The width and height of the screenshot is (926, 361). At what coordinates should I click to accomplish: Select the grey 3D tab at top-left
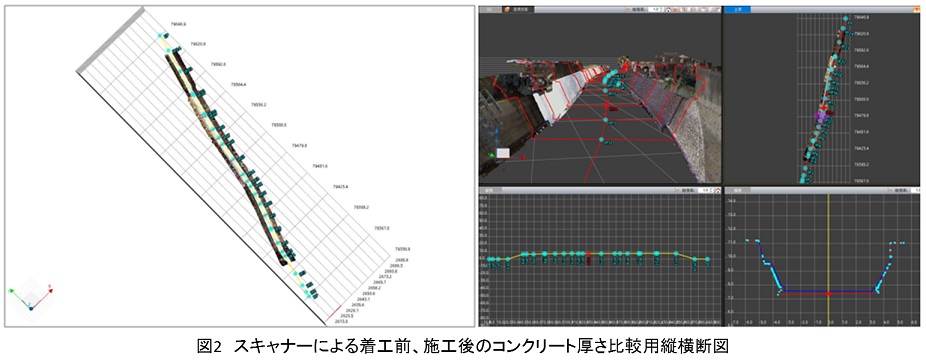490,9
